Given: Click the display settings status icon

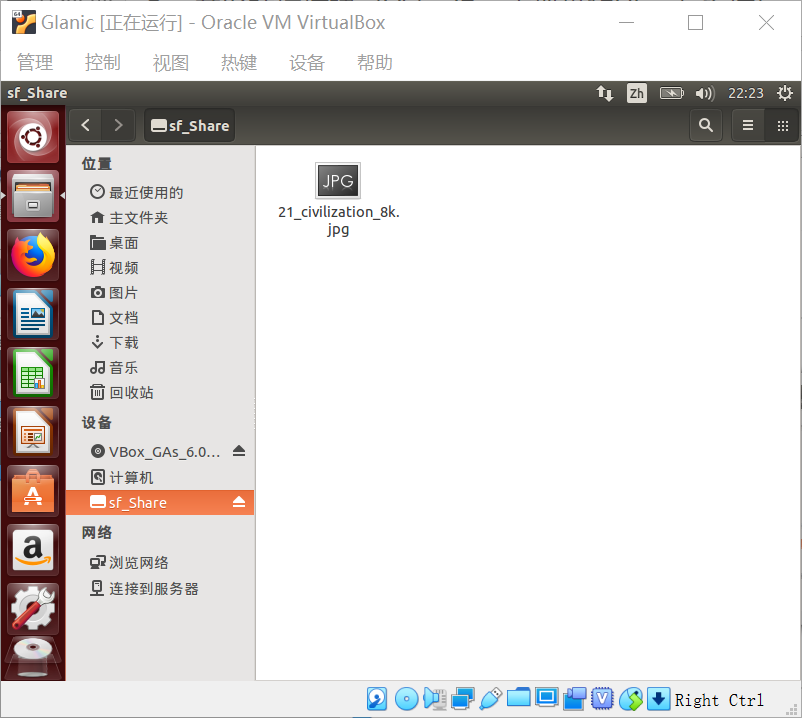Looking at the screenshot, I should click(547, 698).
